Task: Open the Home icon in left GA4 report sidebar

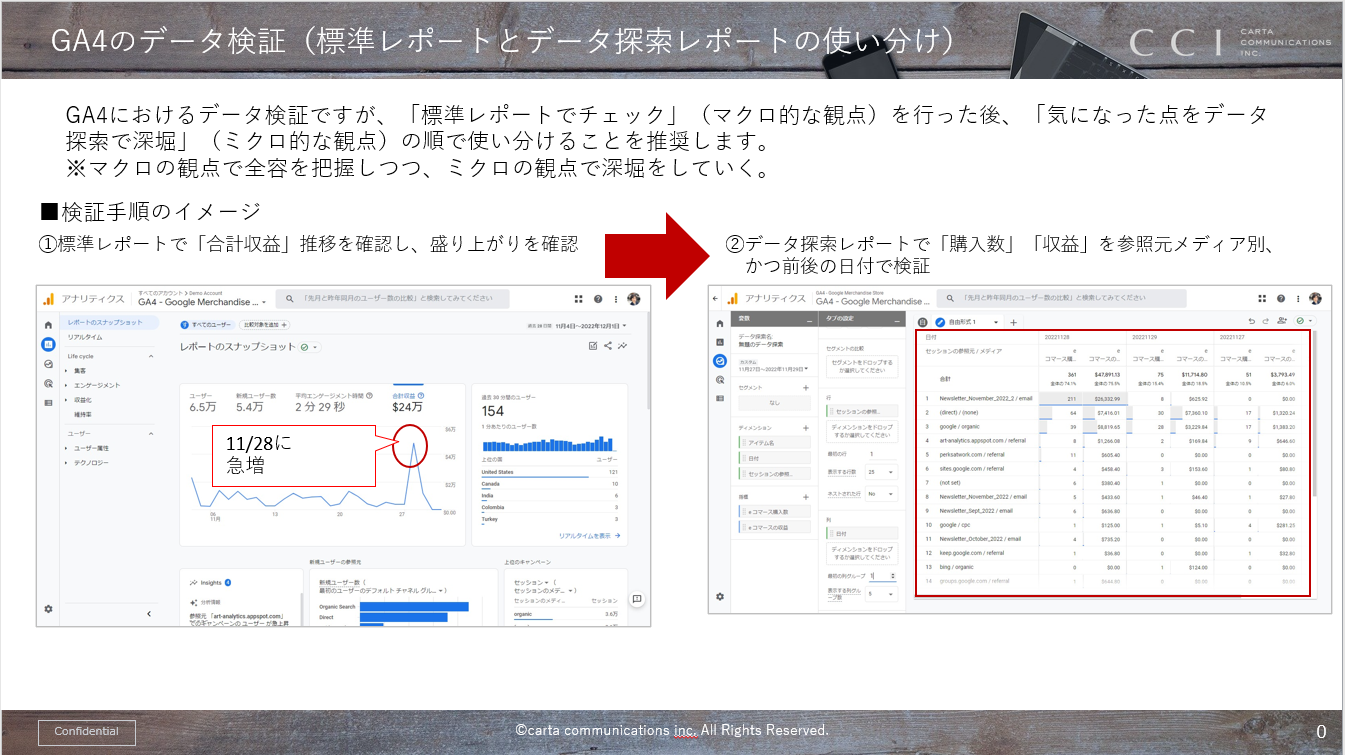Action: (48, 325)
